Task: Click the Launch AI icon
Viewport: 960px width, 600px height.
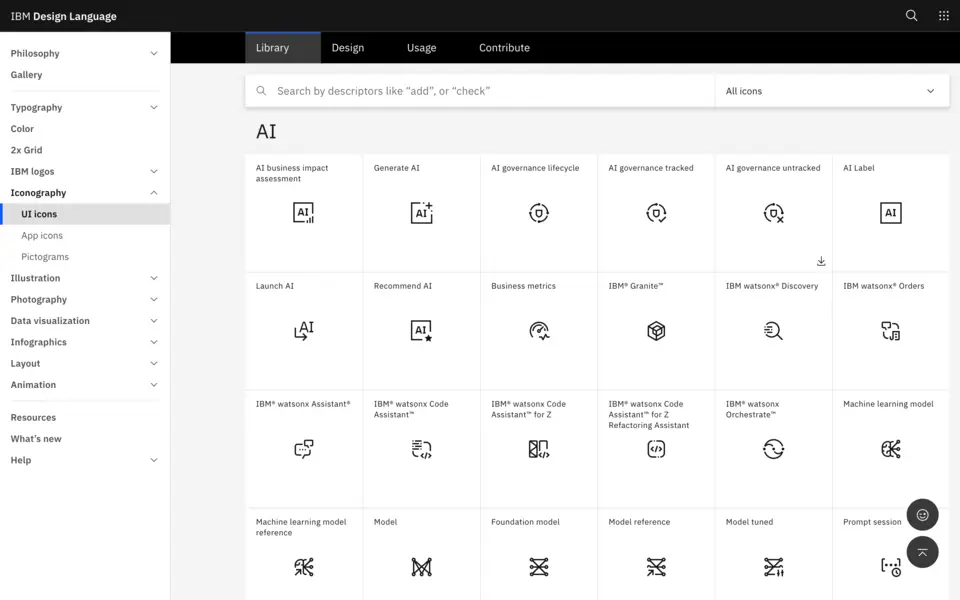Action: click(x=303, y=331)
